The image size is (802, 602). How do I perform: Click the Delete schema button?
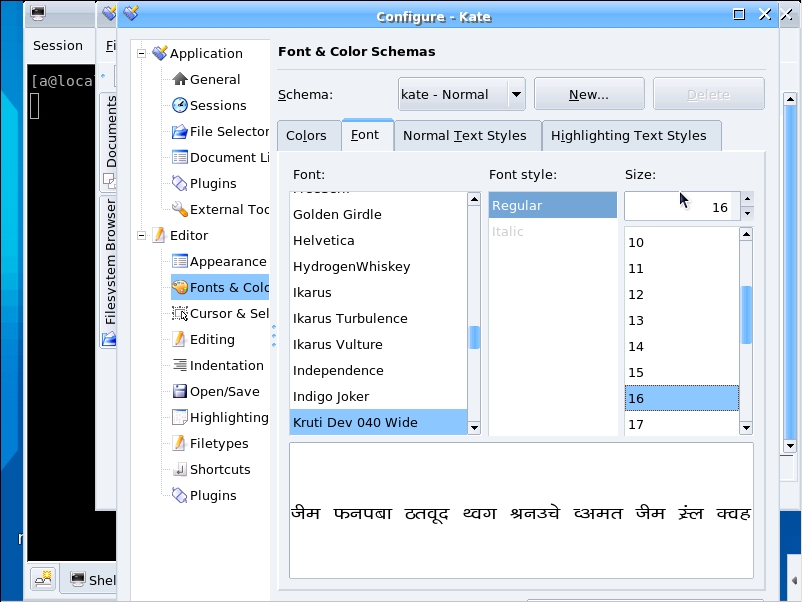[708, 94]
